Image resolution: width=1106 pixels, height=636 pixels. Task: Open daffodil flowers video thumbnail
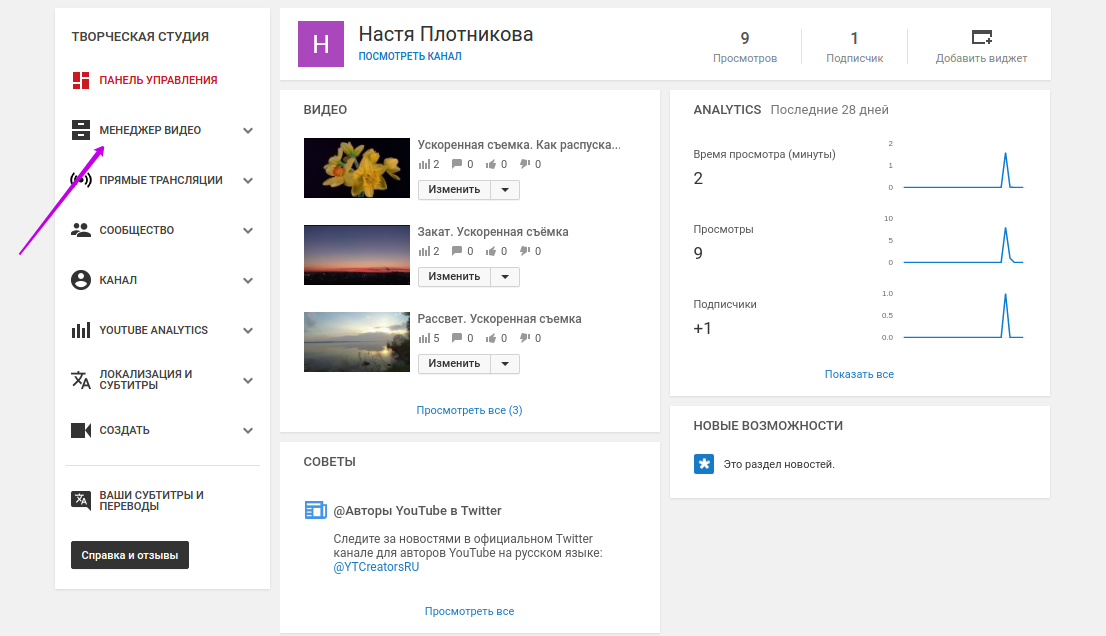[357, 168]
